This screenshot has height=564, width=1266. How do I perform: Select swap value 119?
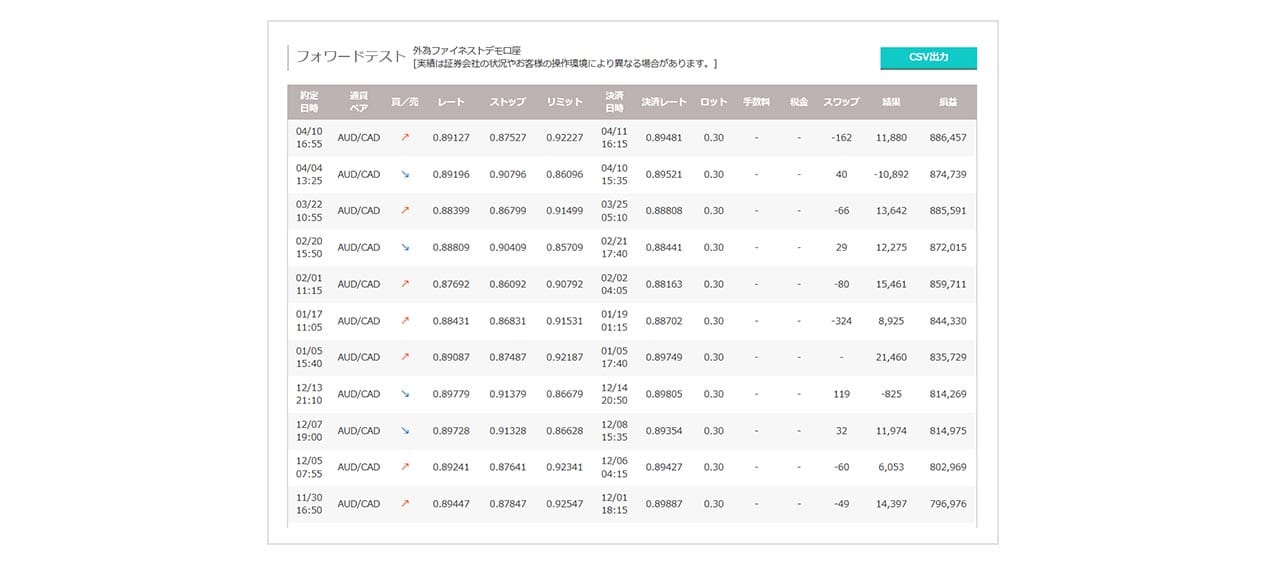point(841,394)
